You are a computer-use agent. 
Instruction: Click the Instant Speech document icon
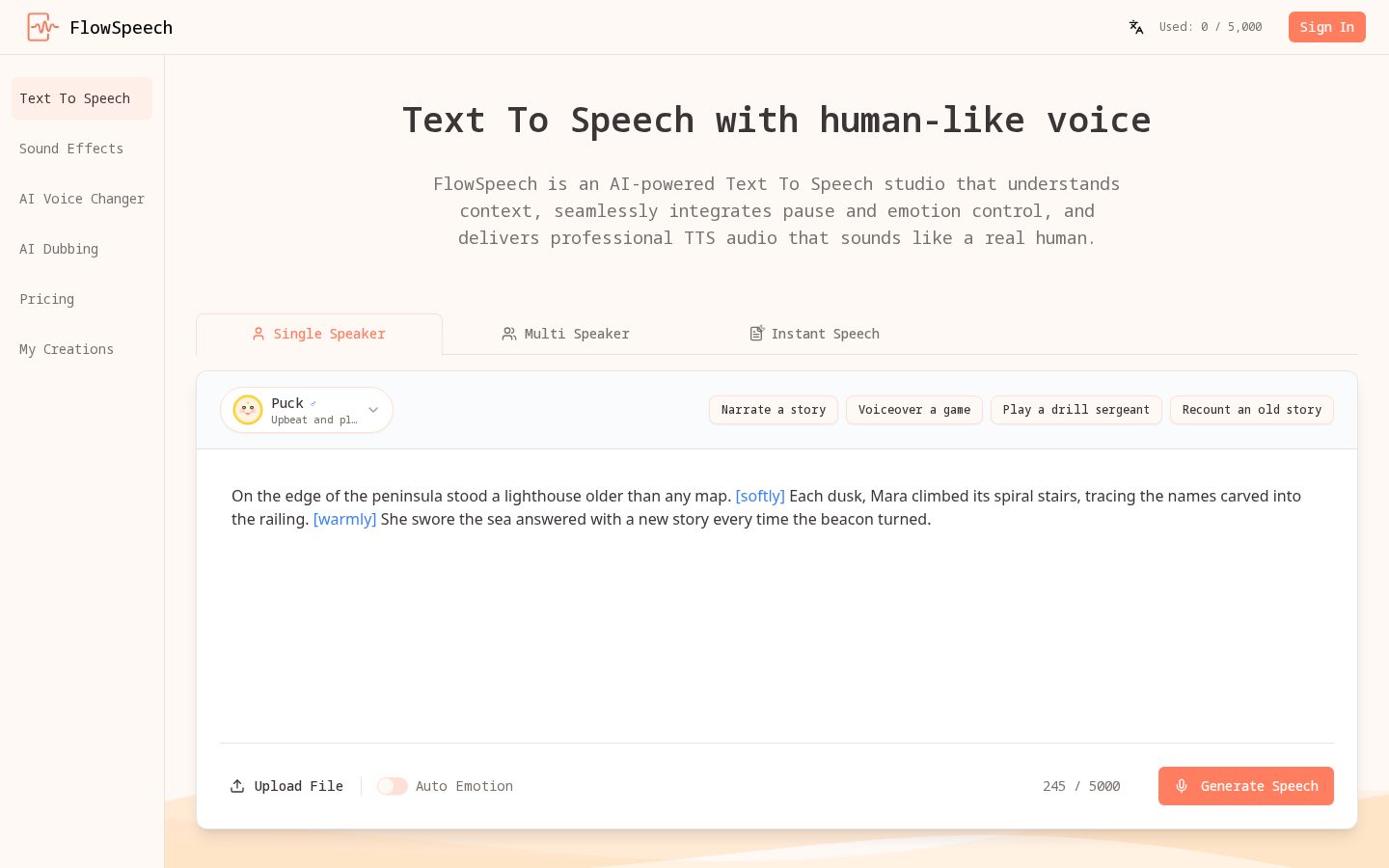[757, 333]
